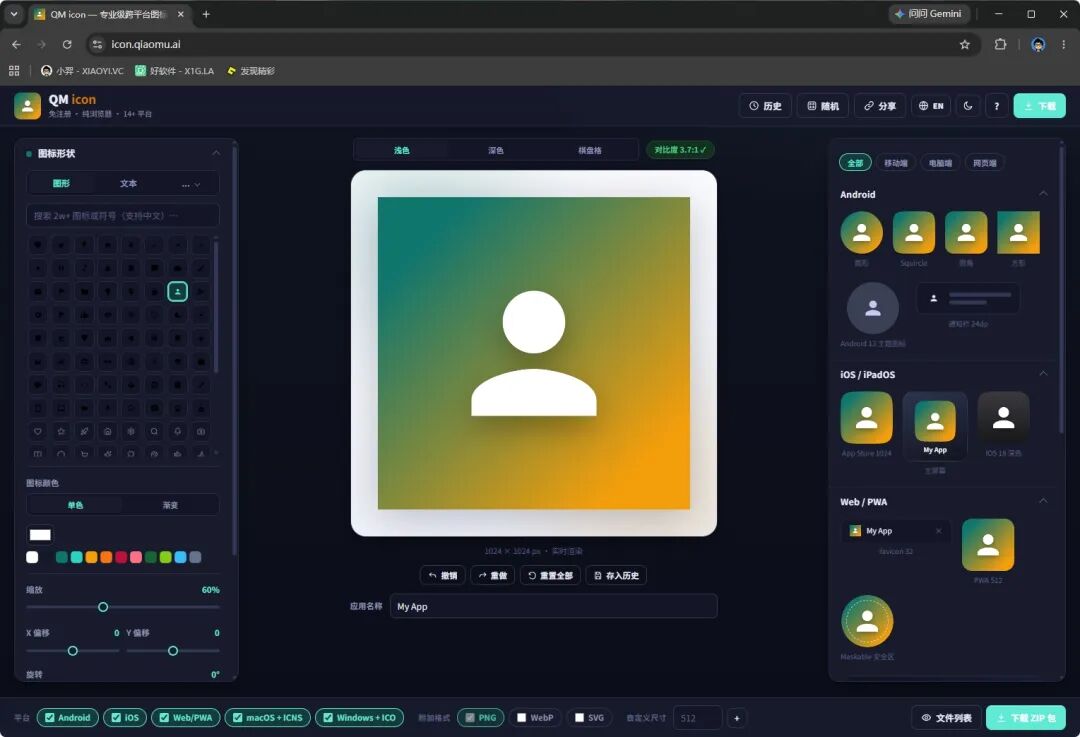Screen dimensions: 1080x737
Task: Click the icon search field
Action: click(123, 216)
